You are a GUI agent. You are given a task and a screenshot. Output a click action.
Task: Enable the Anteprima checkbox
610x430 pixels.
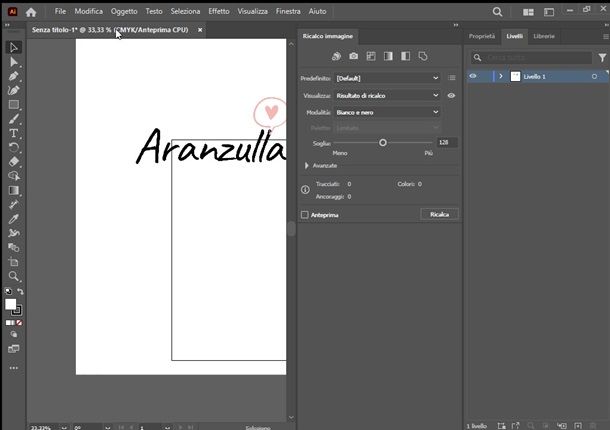(x=305, y=215)
